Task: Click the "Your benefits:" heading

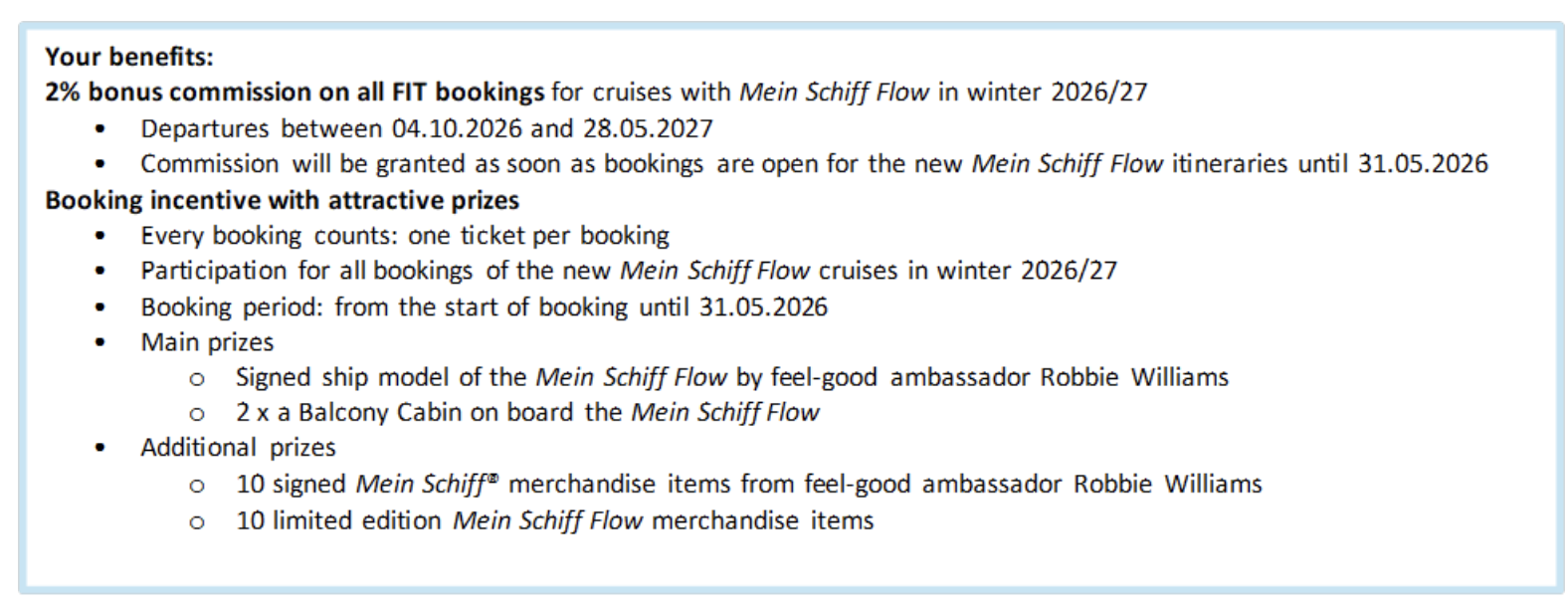Action: pos(129,57)
